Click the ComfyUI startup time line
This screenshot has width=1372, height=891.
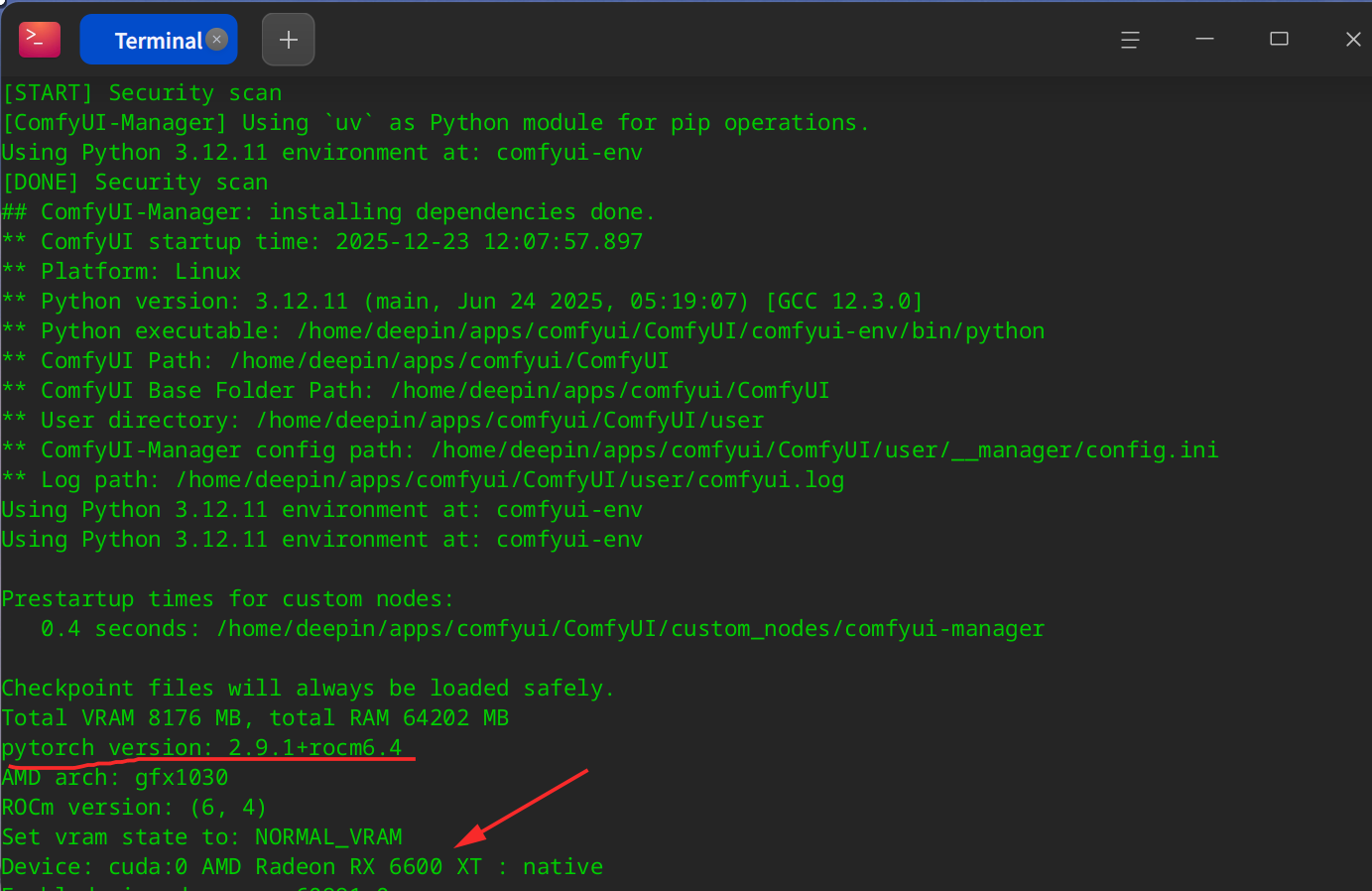tap(322, 242)
